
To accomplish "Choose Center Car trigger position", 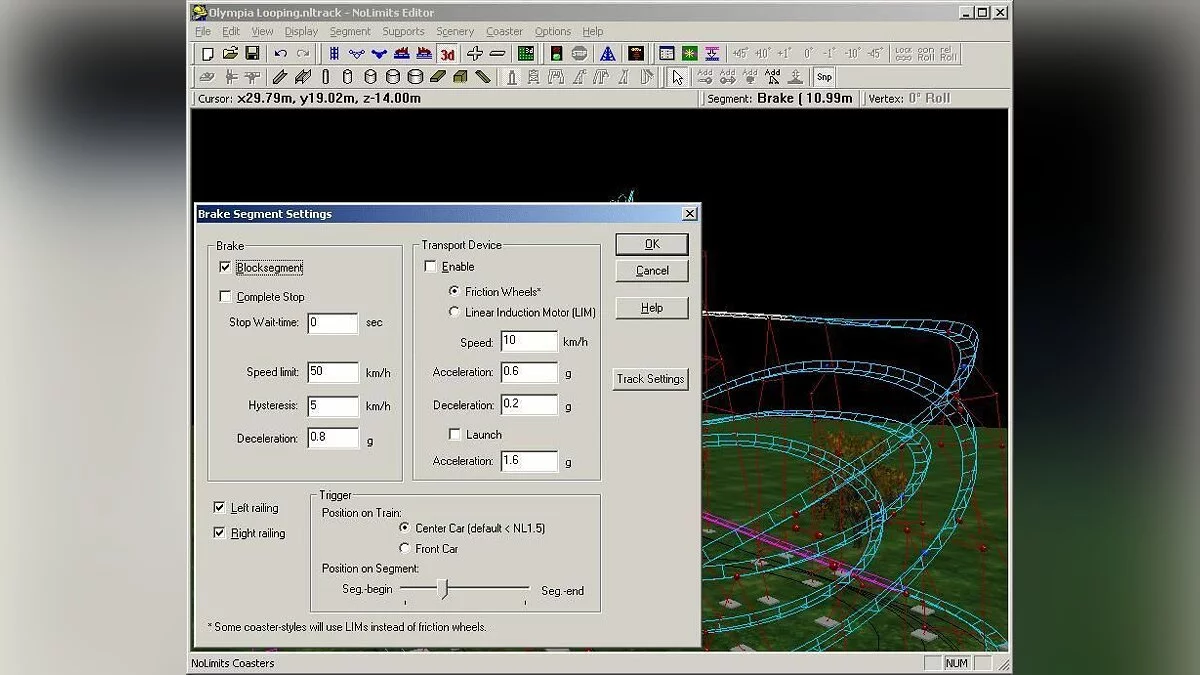I will click(405, 527).
